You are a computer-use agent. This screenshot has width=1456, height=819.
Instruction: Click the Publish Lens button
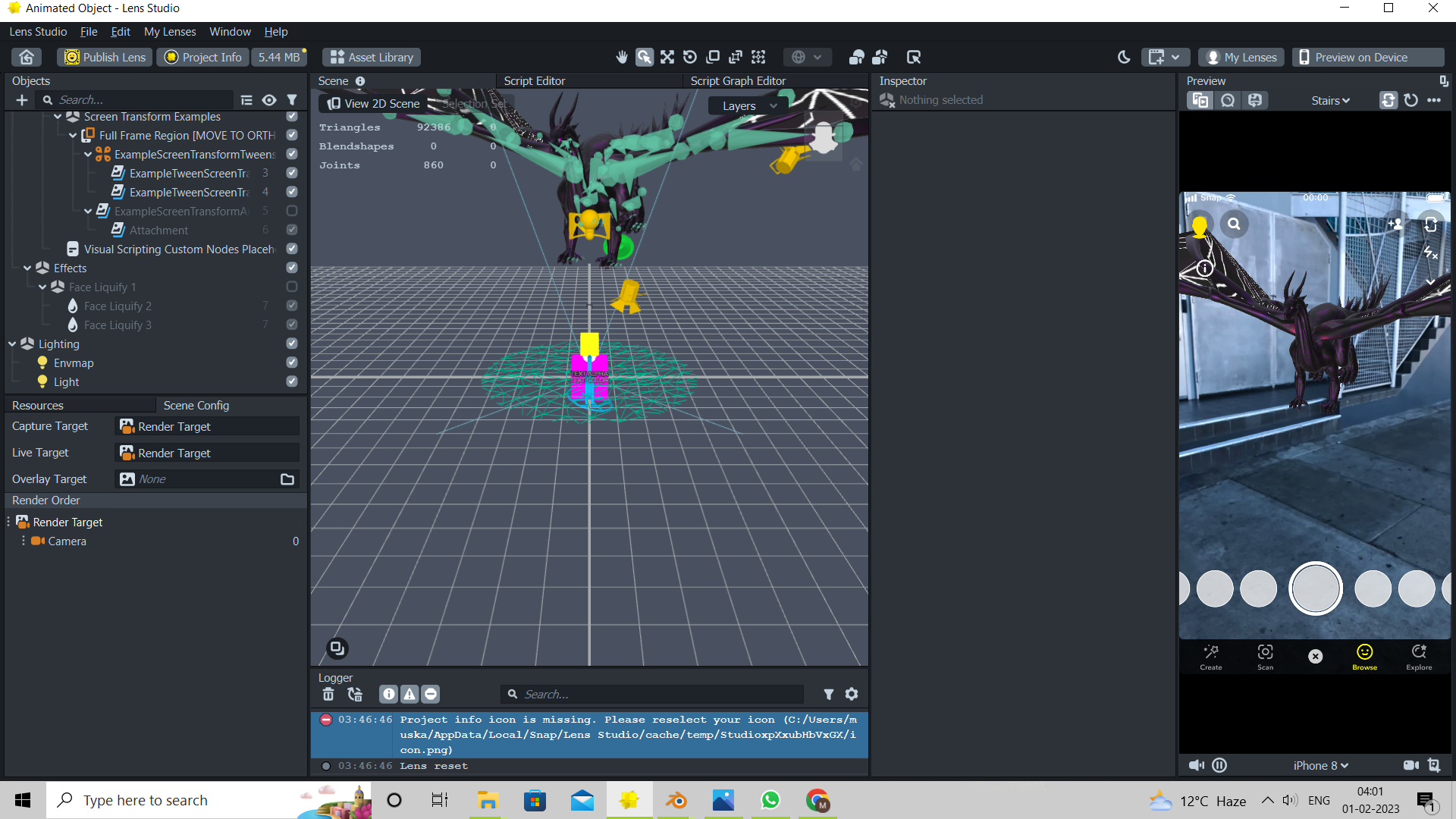pos(105,57)
